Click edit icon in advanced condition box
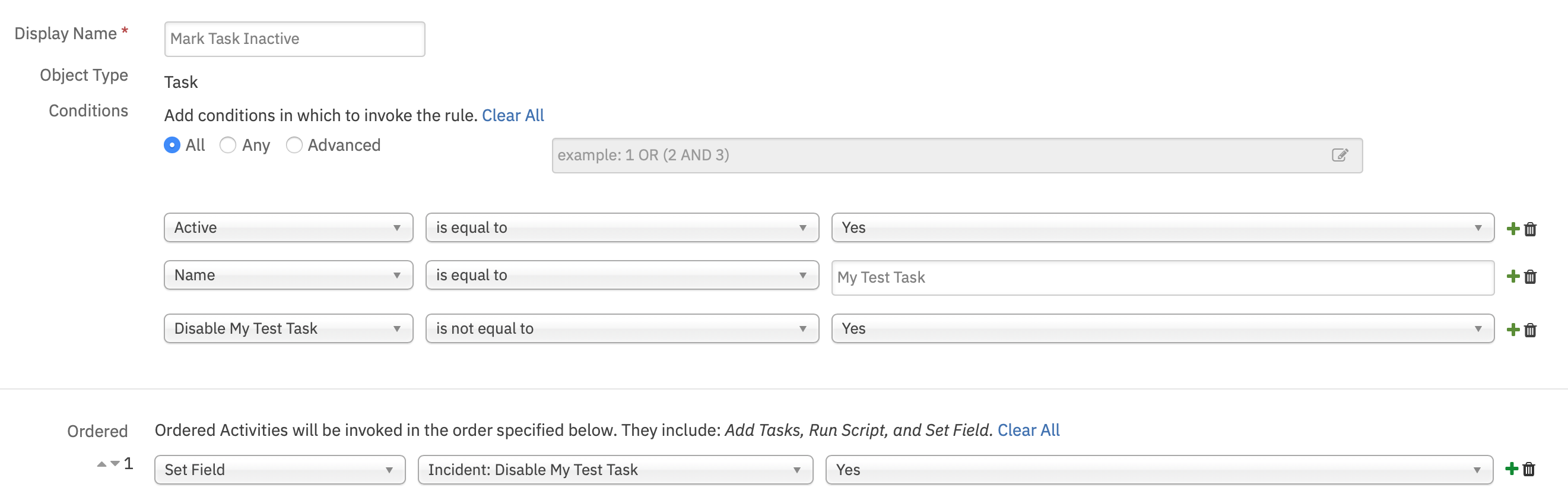This screenshot has width=1568, height=500. (1339, 156)
